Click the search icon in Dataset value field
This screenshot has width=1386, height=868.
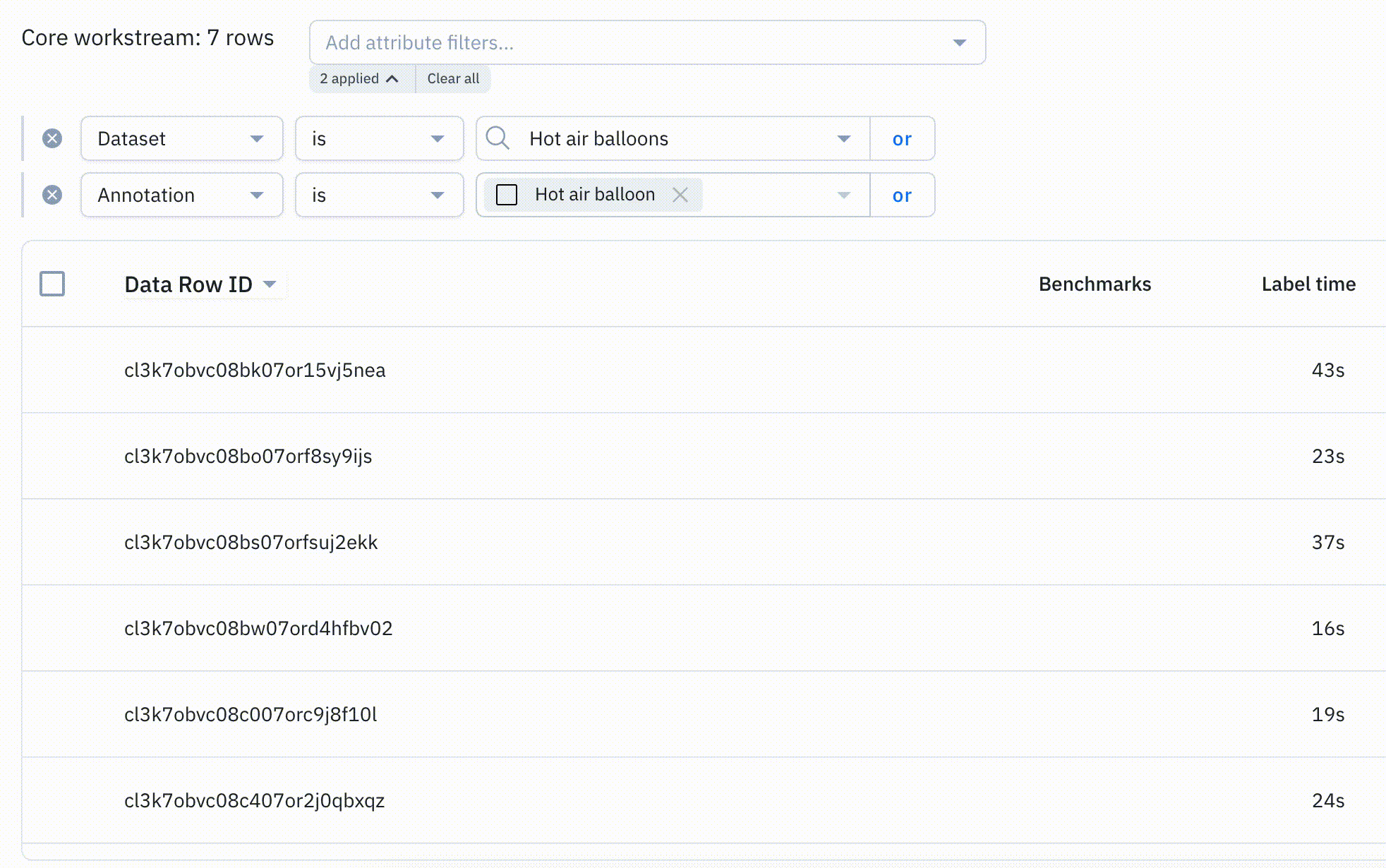tap(498, 138)
